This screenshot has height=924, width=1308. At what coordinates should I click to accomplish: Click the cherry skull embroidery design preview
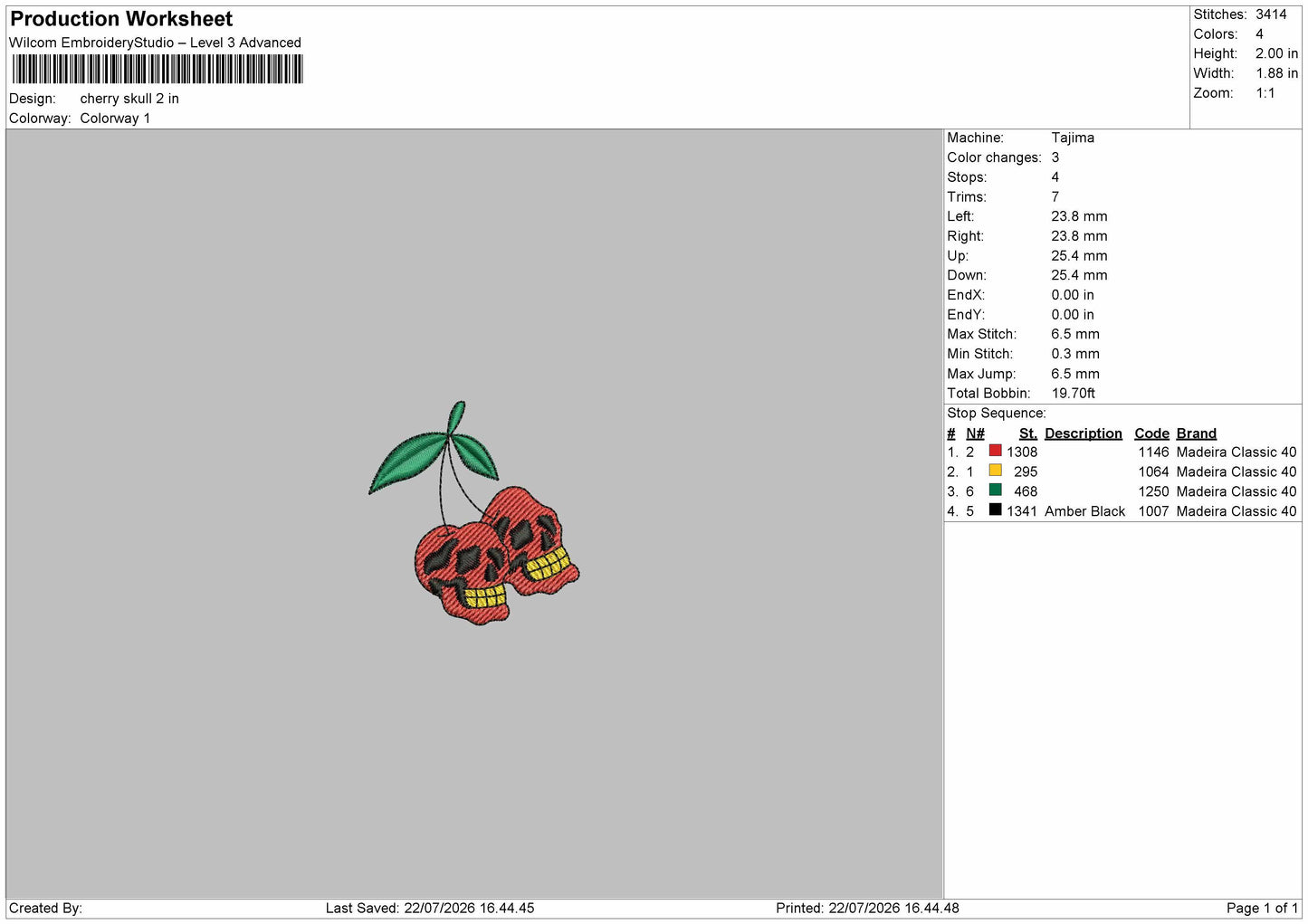click(473, 513)
